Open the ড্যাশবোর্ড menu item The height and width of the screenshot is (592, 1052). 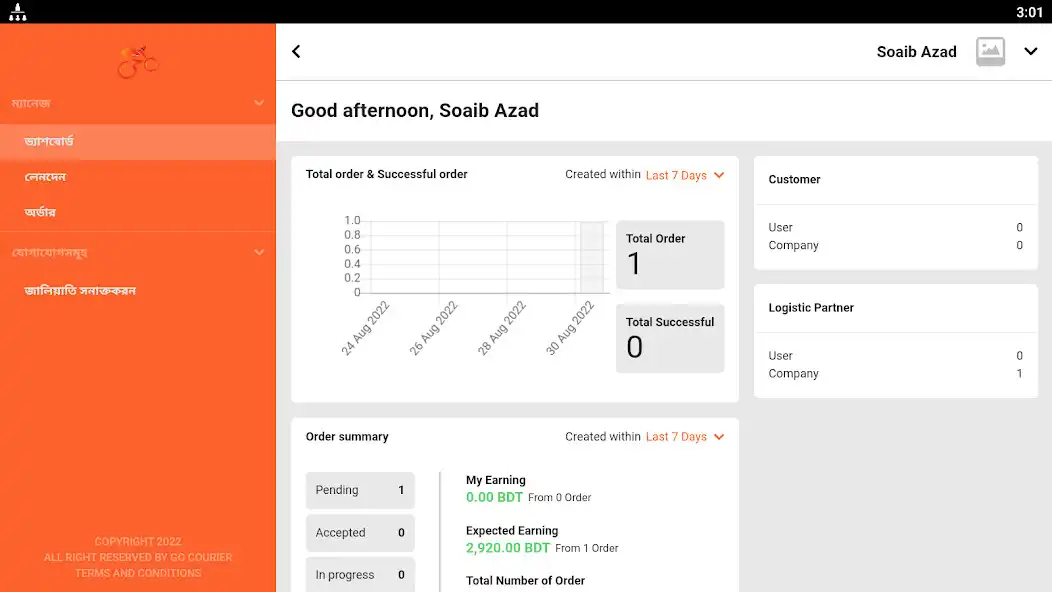point(138,142)
